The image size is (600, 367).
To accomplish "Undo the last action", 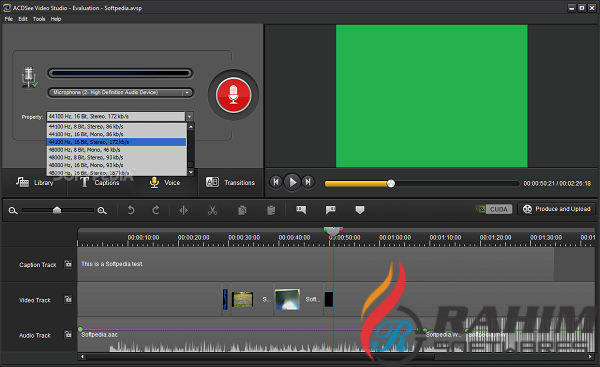I will (x=131, y=210).
